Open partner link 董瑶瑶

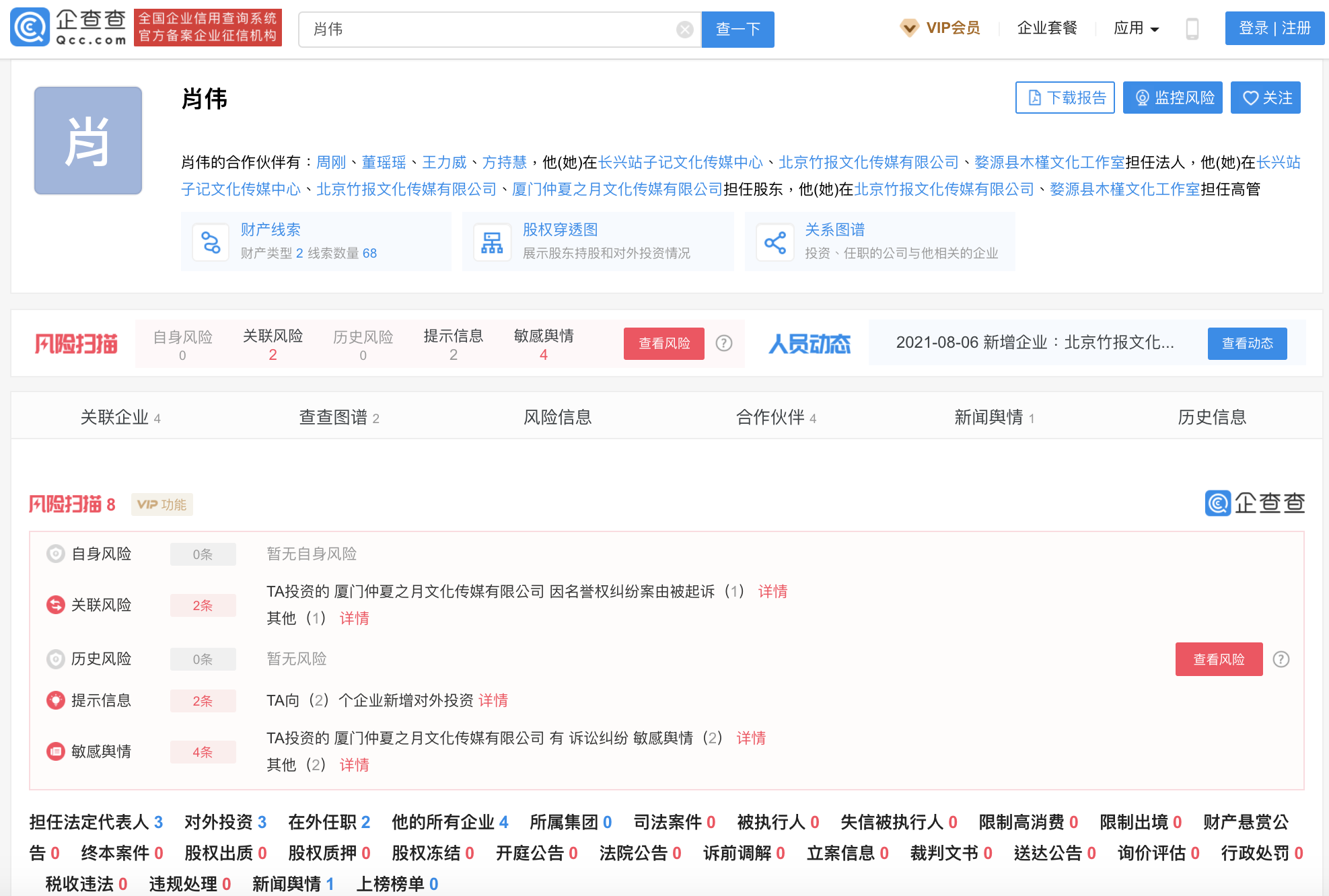click(x=384, y=162)
